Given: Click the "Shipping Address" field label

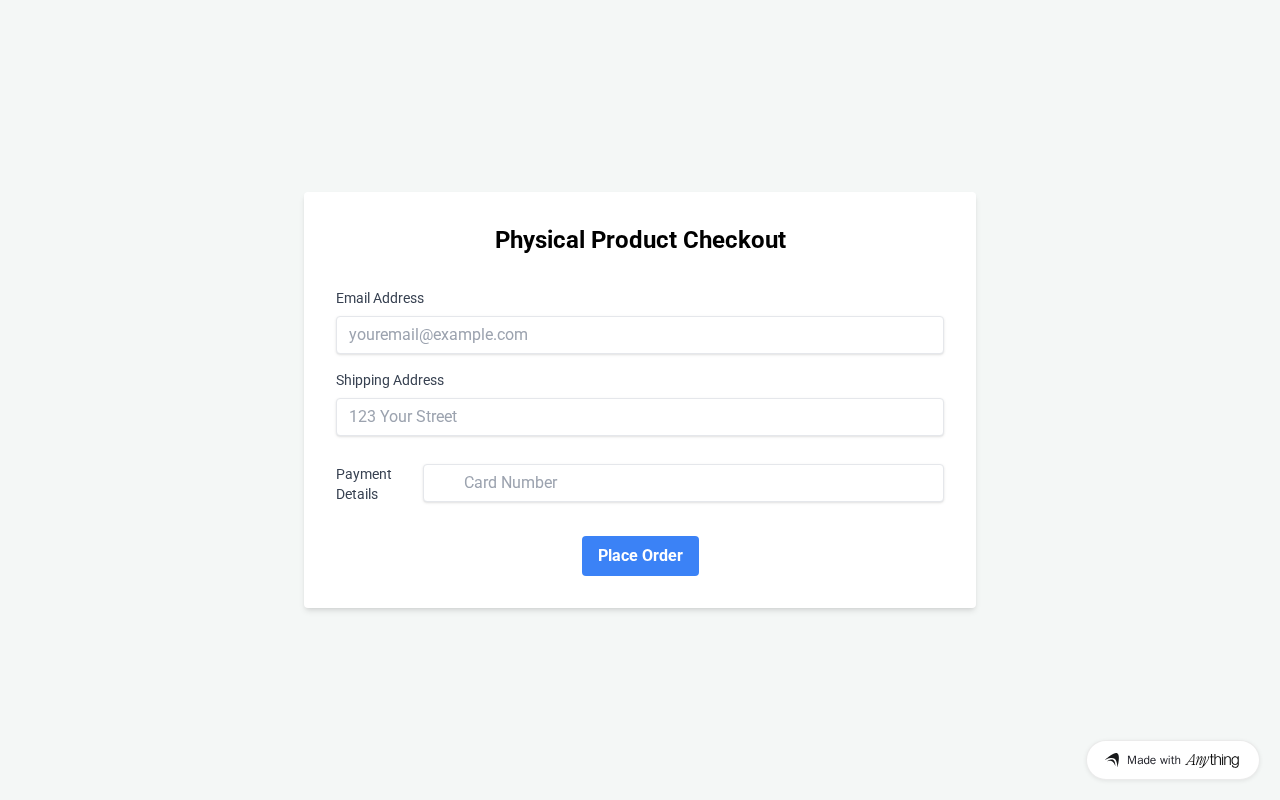Looking at the screenshot, I should (x=390, y=380).
